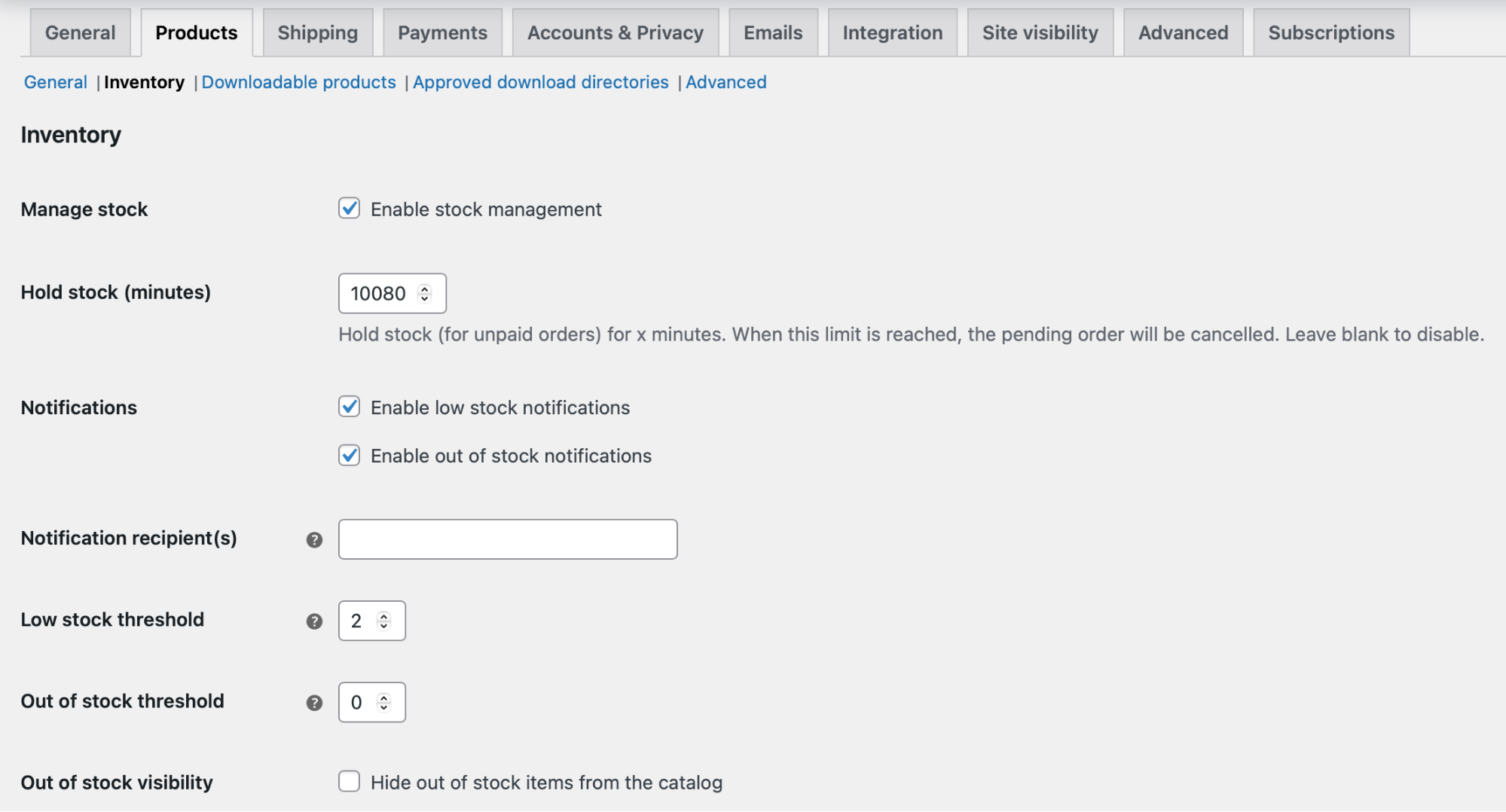Click help icon next to Low stock threshold

[x=314, y=621]
